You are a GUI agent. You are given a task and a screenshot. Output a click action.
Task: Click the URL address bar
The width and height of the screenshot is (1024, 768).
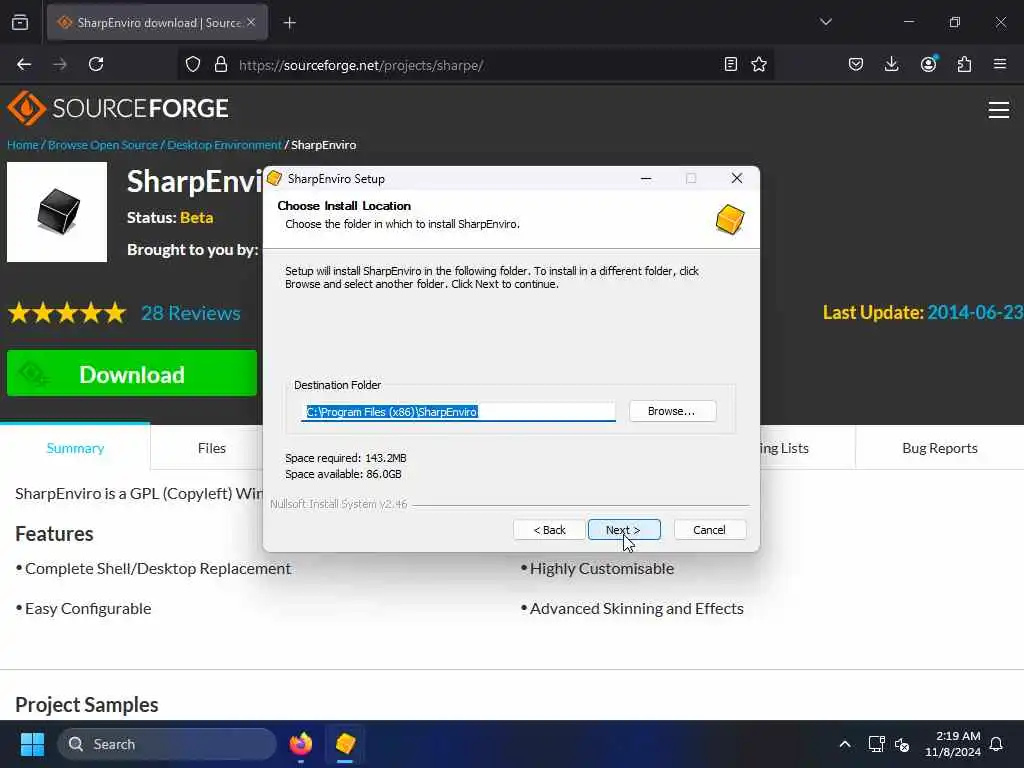[477, 65]
